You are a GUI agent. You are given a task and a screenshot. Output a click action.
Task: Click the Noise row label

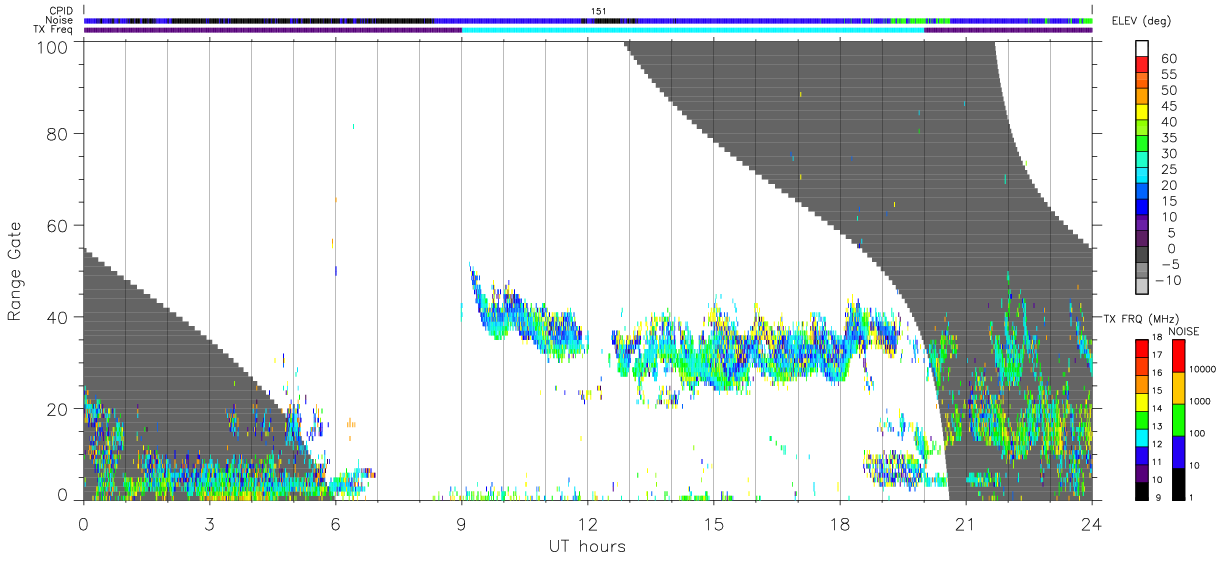point(60,20)
